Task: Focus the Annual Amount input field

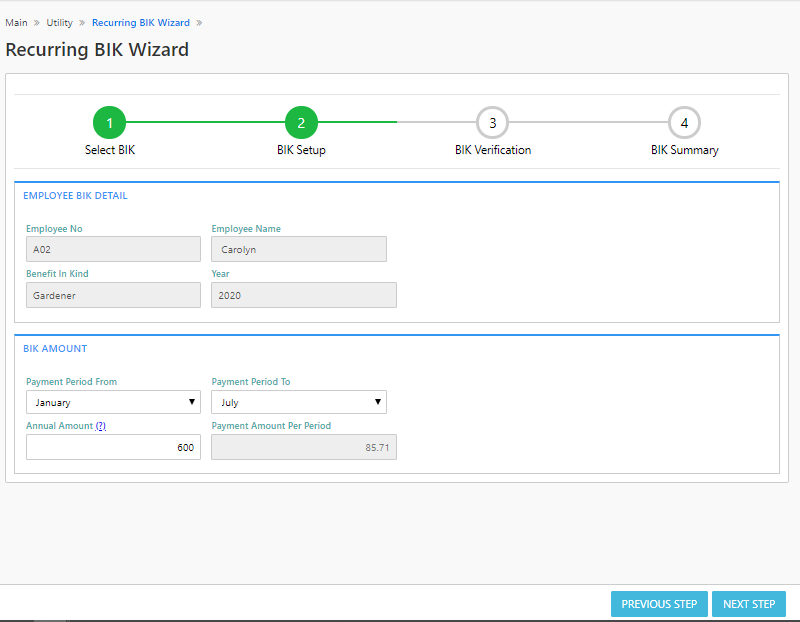Action: (x=113, y=447)
